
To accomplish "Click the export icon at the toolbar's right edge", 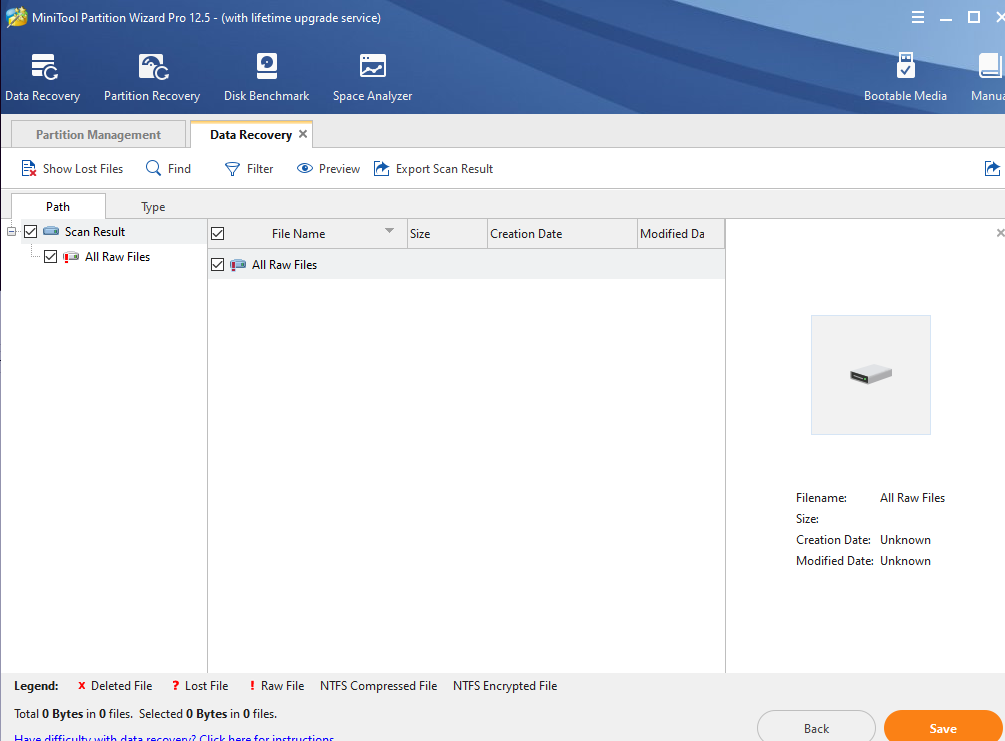I will tap(992, 168).
